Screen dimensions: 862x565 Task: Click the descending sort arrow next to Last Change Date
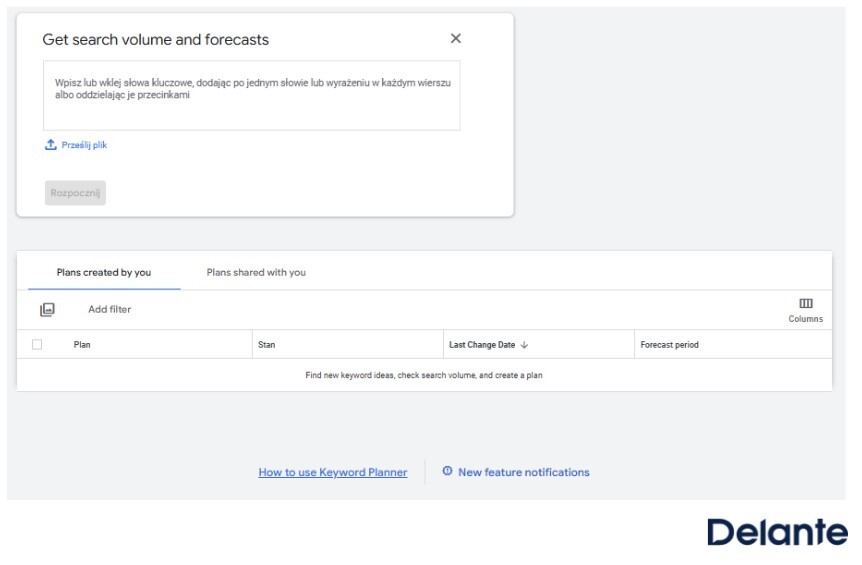(524, 345)
